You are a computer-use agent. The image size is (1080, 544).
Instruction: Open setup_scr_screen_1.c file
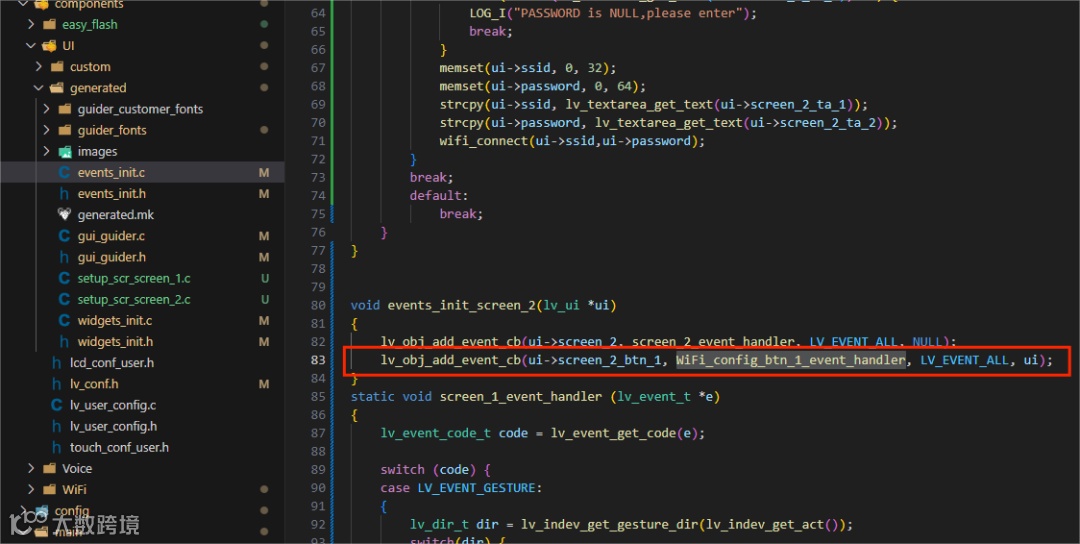pos(134,278)
